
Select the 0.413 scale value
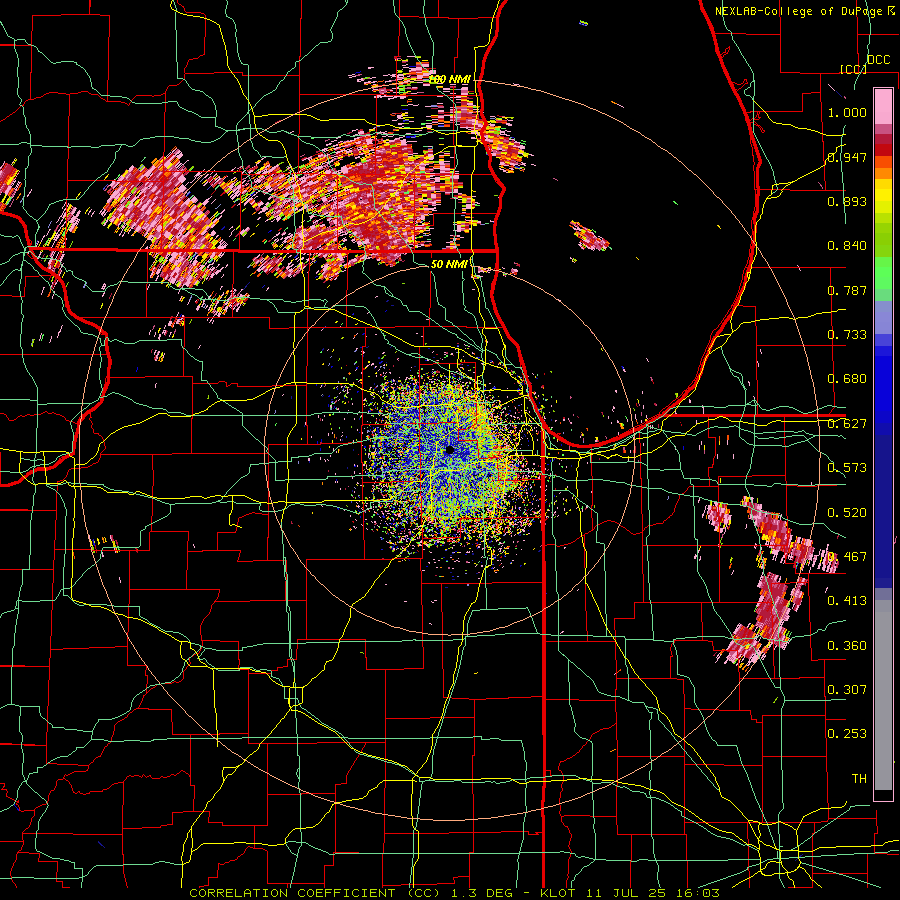pyautogui.click(x=847, y=601)
